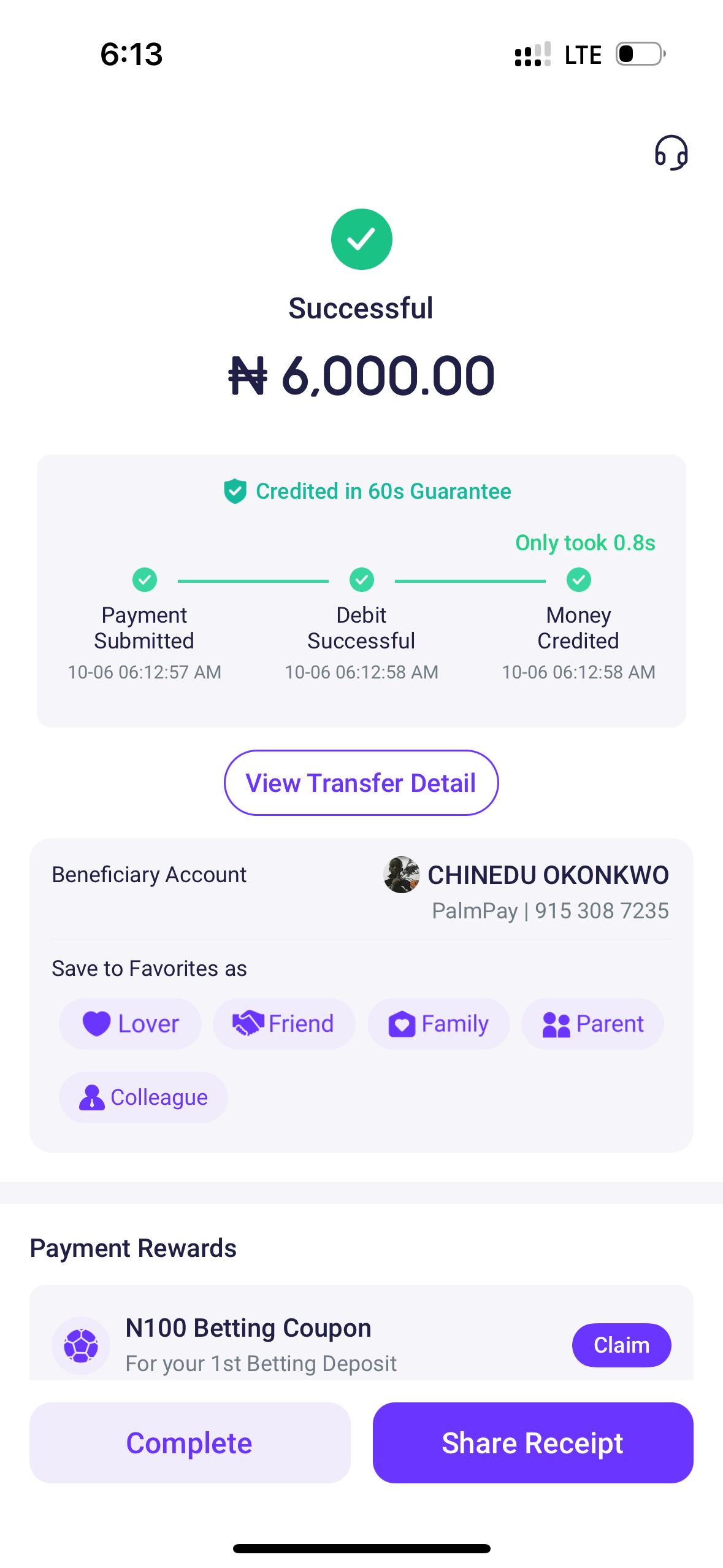The height and width of the screenshot is (1568, 723).
Task: Tap the battery indicator in status bar
Action: point(640,54)
